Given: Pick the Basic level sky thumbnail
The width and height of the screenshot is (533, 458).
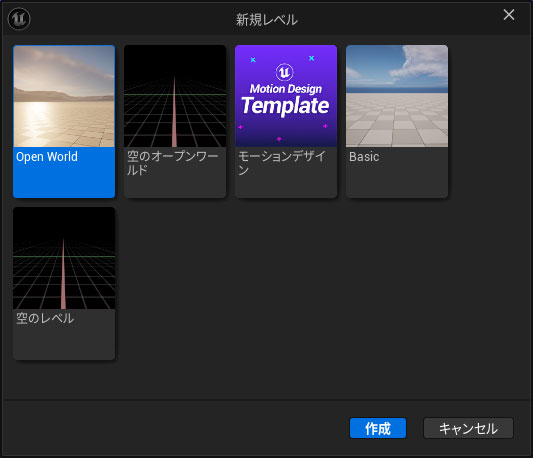Looking at the screenshot, I should (397, 96).
